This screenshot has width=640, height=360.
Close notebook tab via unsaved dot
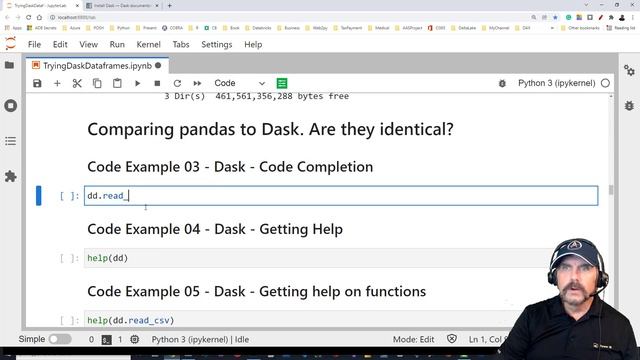coord(158,66)
